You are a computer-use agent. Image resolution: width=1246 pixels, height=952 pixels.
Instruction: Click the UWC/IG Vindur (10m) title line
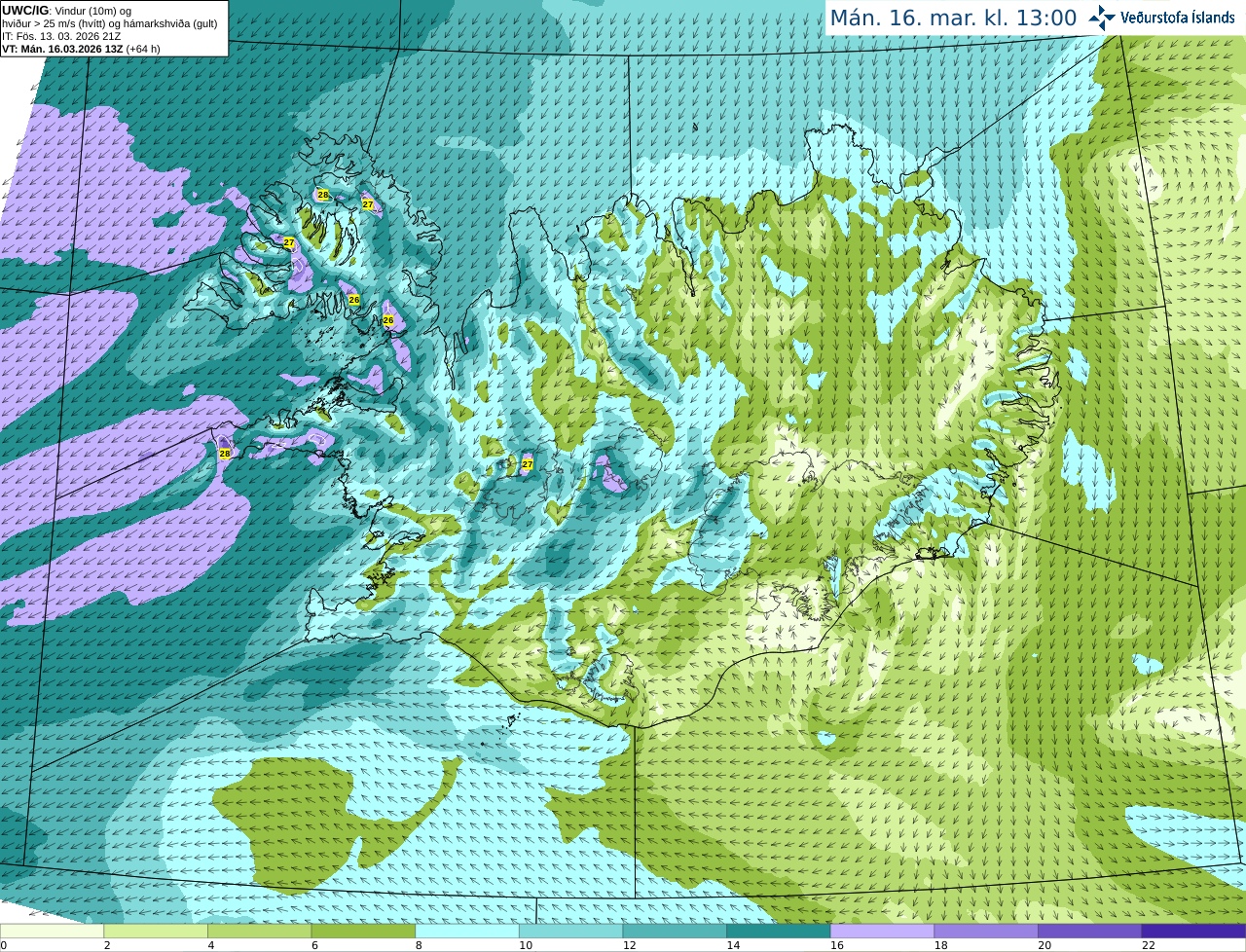[x=66, y=11]
